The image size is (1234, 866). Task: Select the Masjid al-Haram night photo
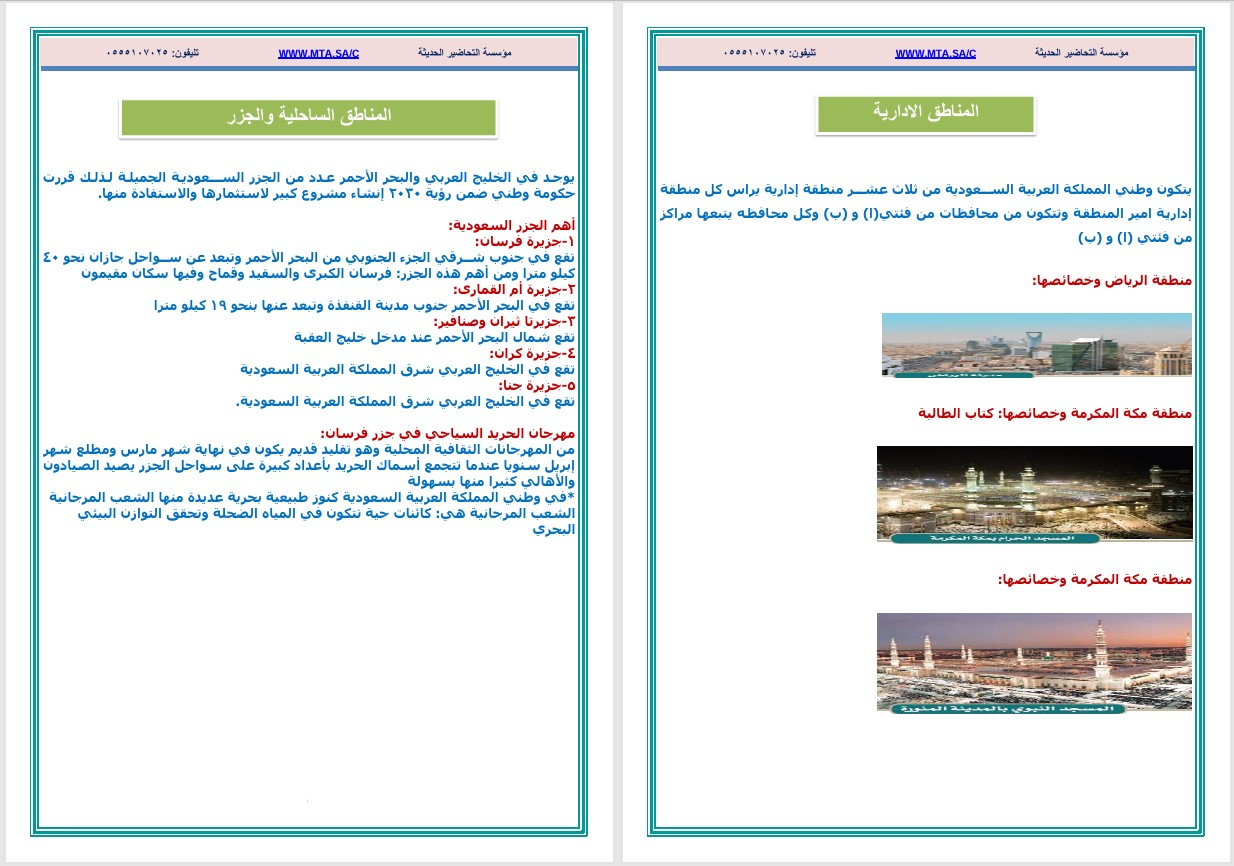tap(1036, 490)
